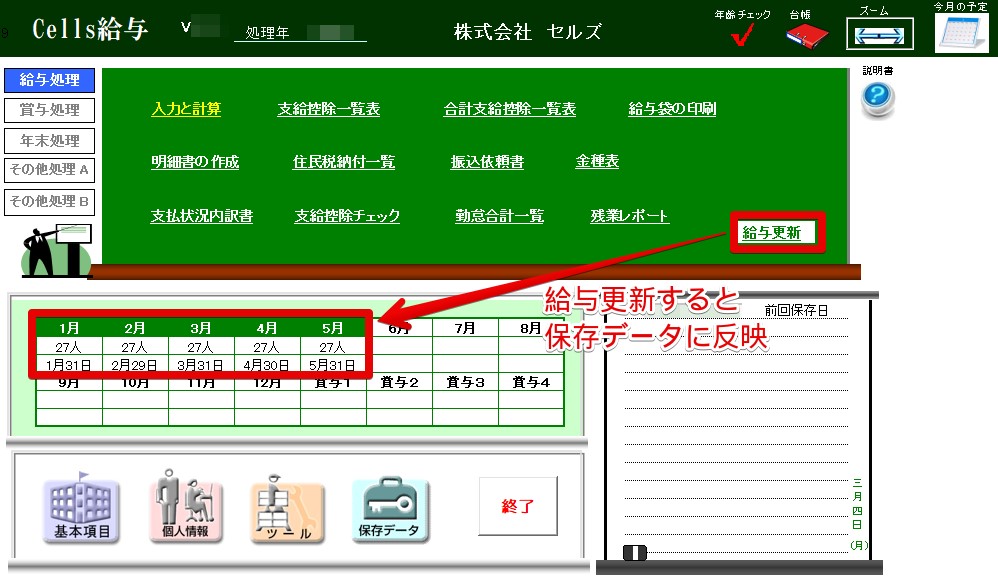Open the ツール worker icon

[287, 509]
